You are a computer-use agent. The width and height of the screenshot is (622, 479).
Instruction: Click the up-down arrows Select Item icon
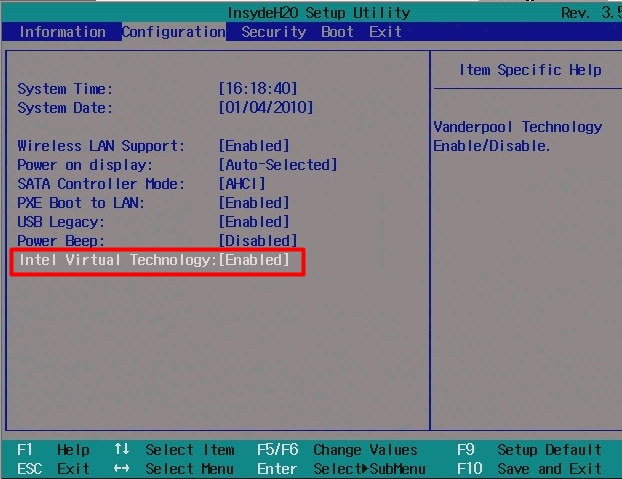(x=122, y=449)
